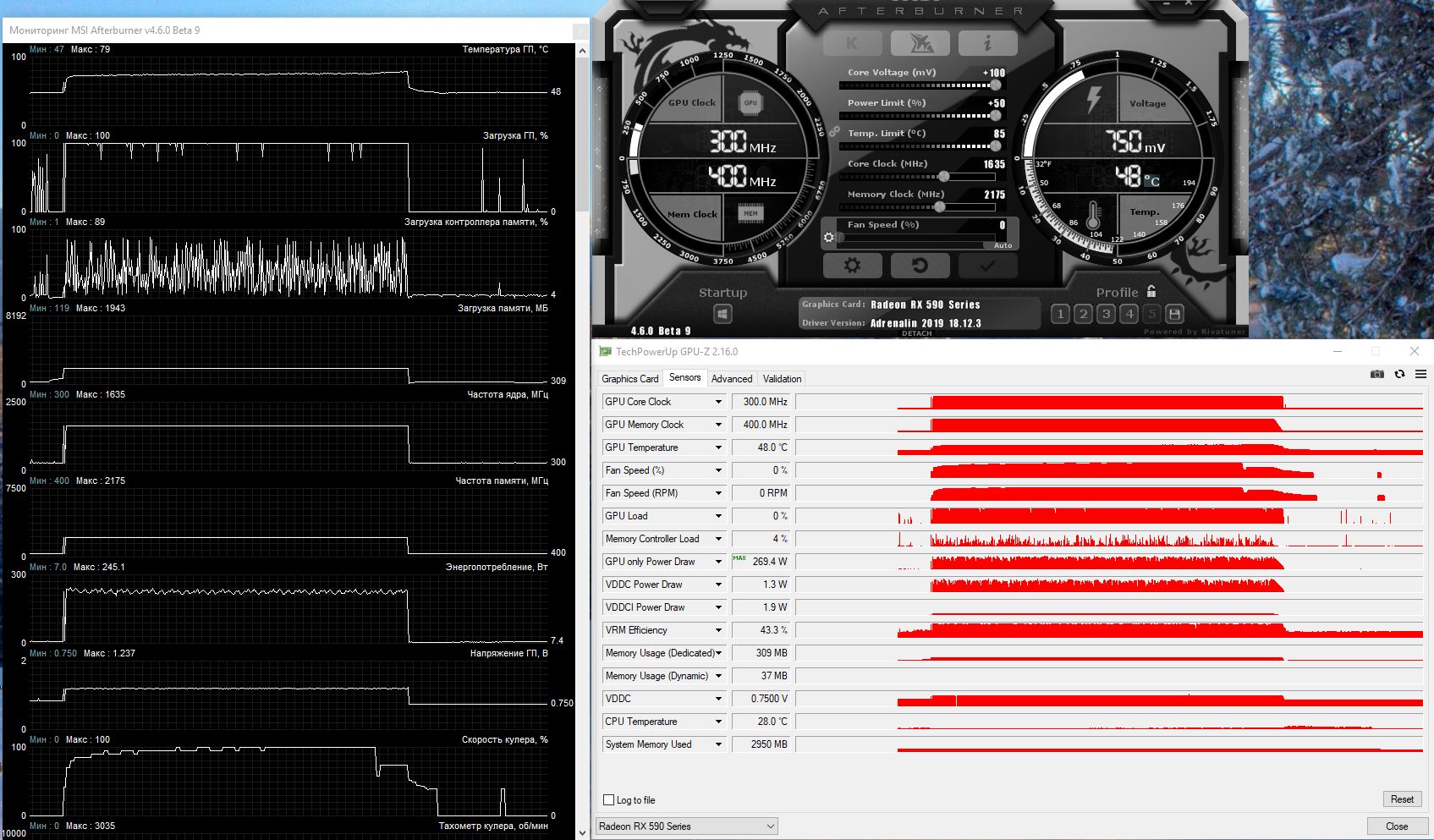Click the DETACH label in Afterburner

[916, 333]
